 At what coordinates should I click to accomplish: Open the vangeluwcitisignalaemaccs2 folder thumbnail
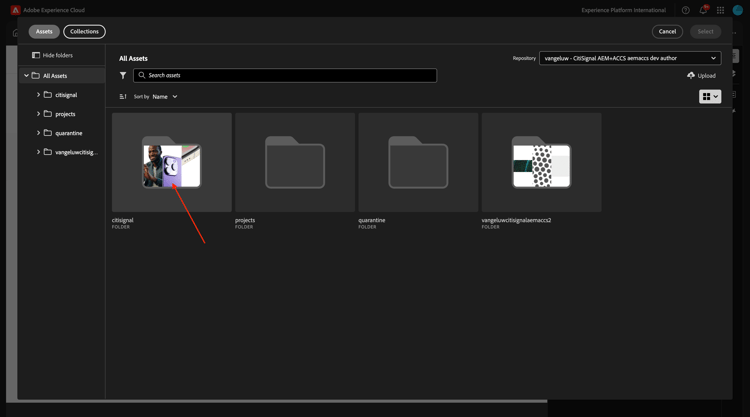click(541, 163)
